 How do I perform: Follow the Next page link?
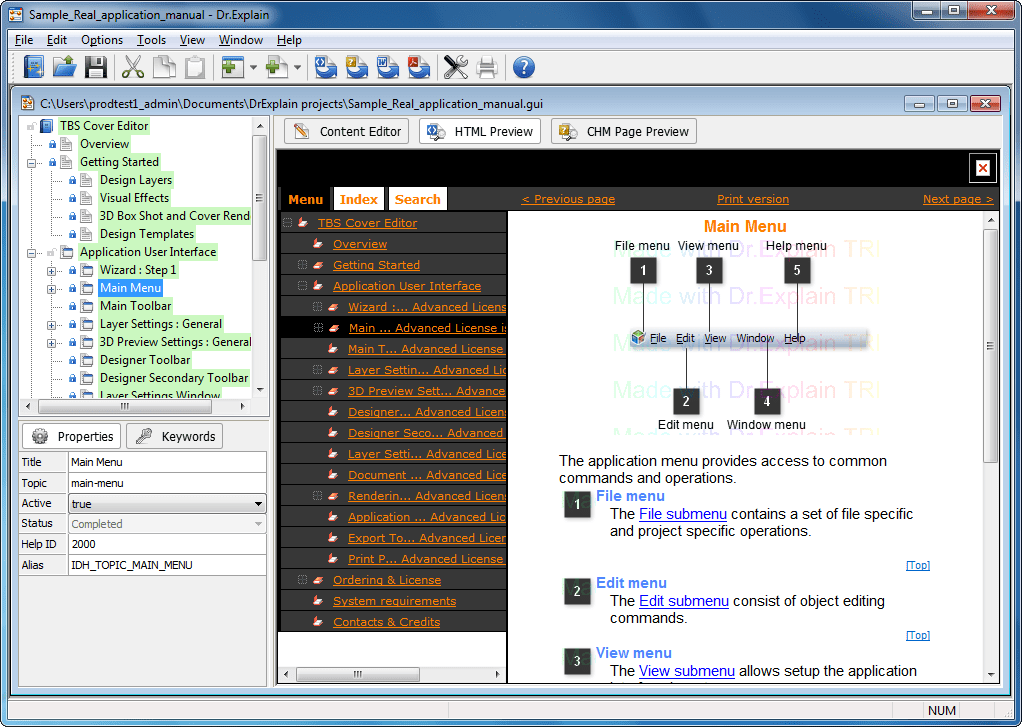957,200
